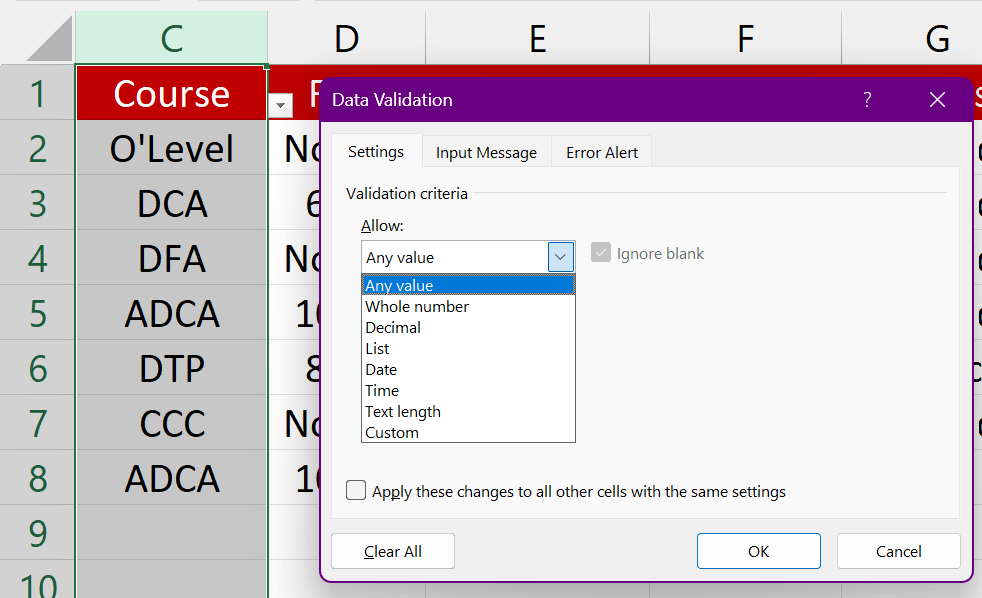Click the filter arrow in Course header
The image size is (982, 598).
[281, 105]
